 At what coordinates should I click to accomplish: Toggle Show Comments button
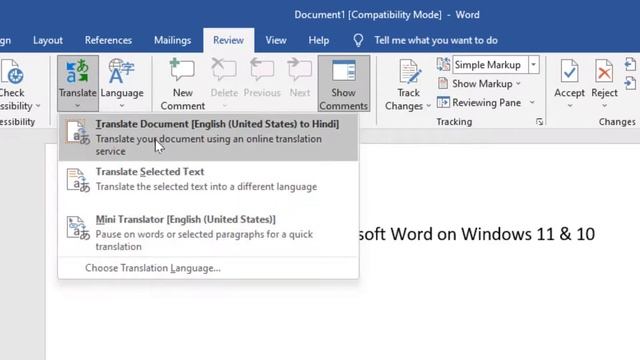(x=344, y=83)
